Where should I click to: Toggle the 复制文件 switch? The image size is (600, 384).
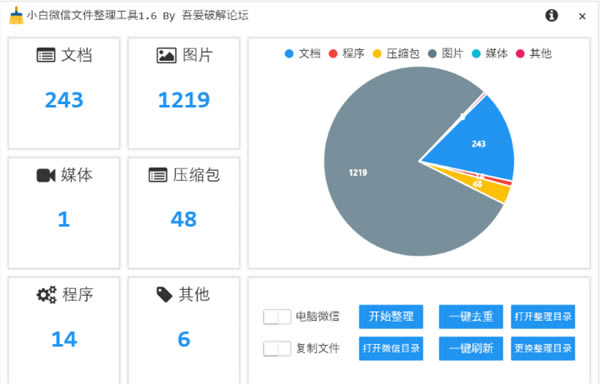tap(277, 348)
